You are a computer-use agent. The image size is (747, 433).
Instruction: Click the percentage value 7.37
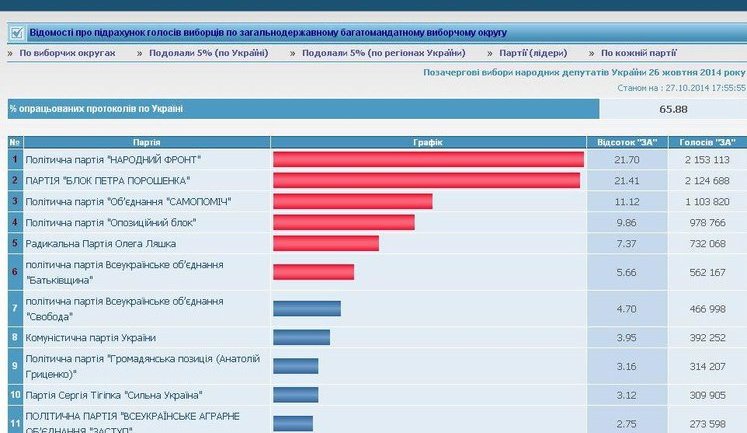(626, 244)
